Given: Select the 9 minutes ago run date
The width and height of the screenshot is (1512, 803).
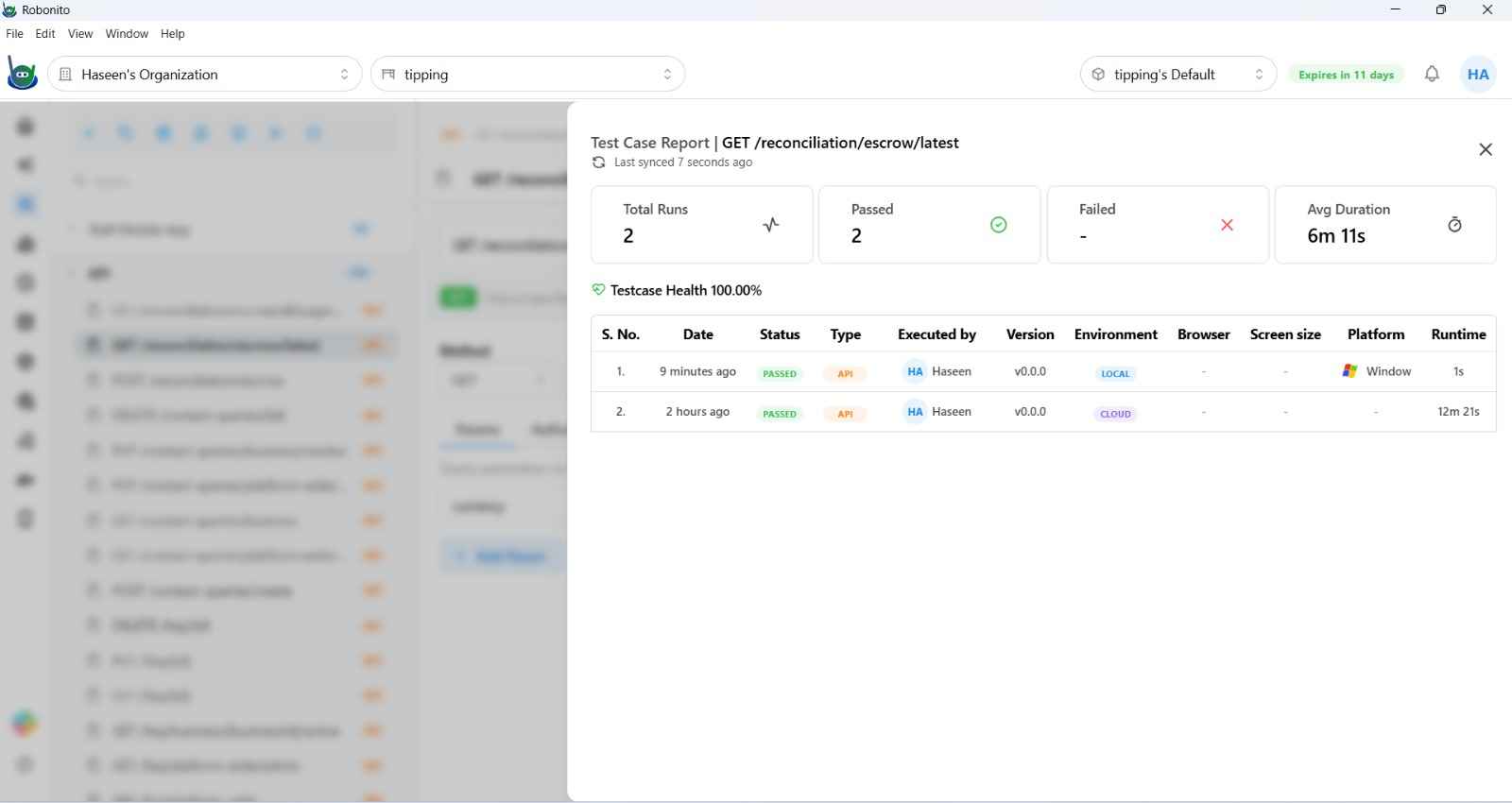Looking at the screenshot, I should [697, 371].
